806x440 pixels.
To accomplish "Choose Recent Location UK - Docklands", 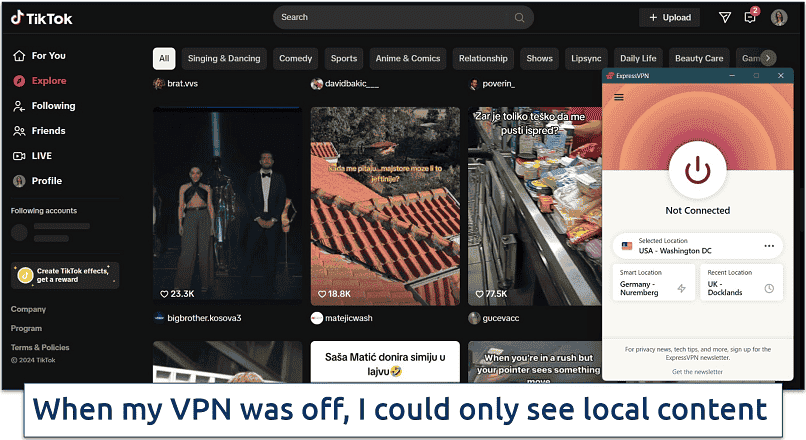I will (741, 282).
